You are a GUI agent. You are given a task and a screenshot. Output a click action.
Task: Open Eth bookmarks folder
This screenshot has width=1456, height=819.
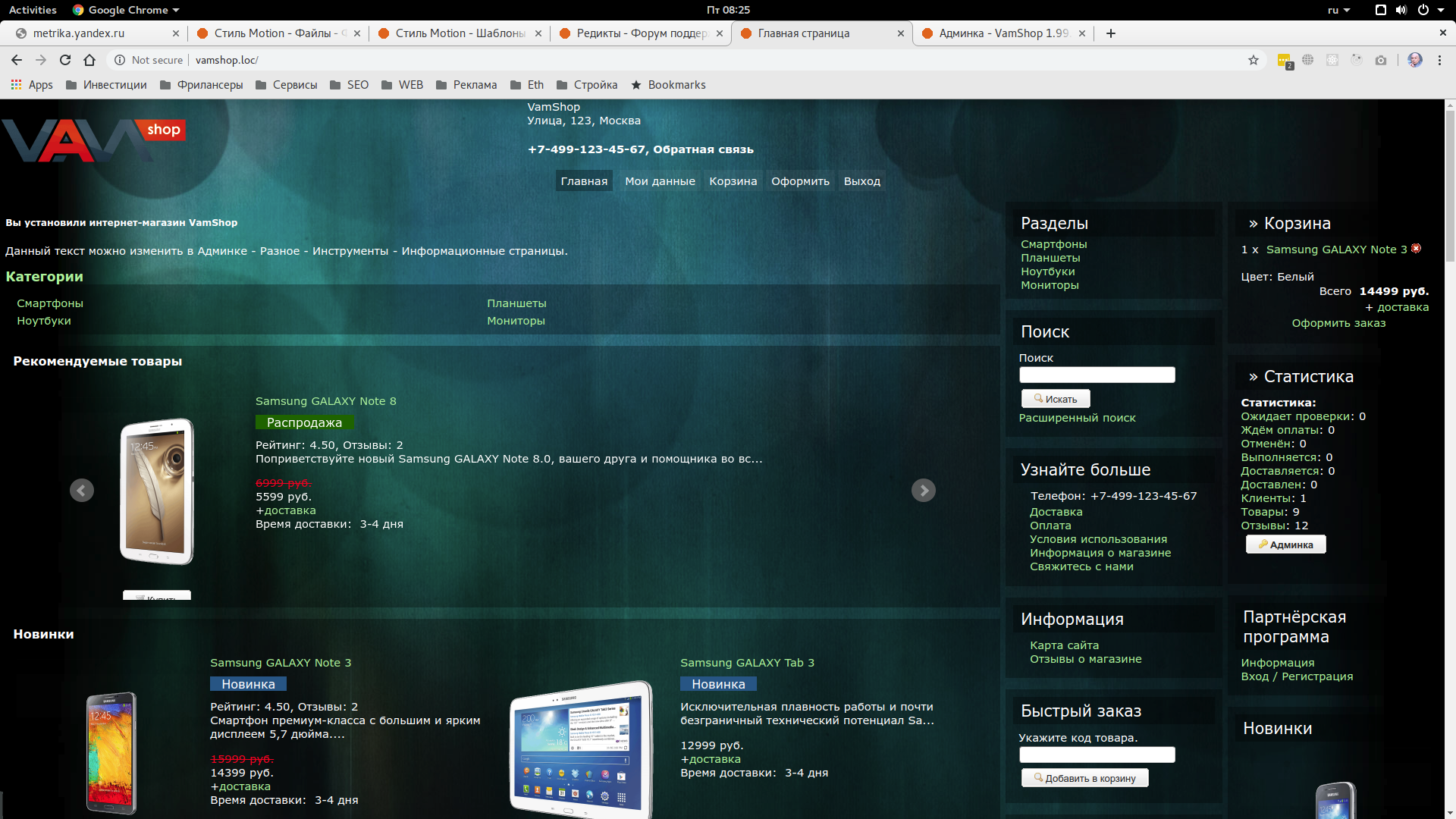click(527, 85)
